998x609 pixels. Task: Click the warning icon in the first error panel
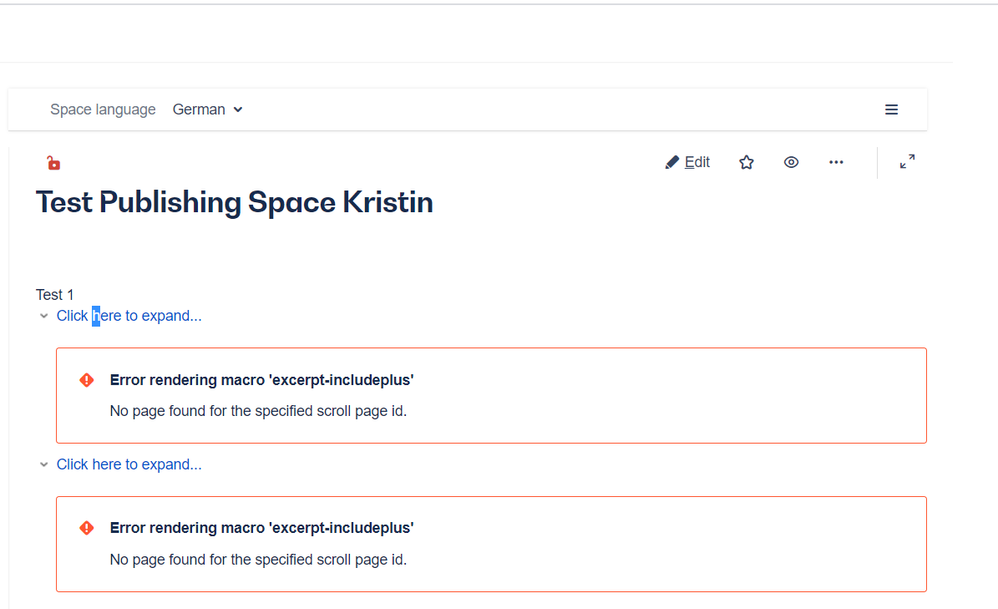(86, 380)
